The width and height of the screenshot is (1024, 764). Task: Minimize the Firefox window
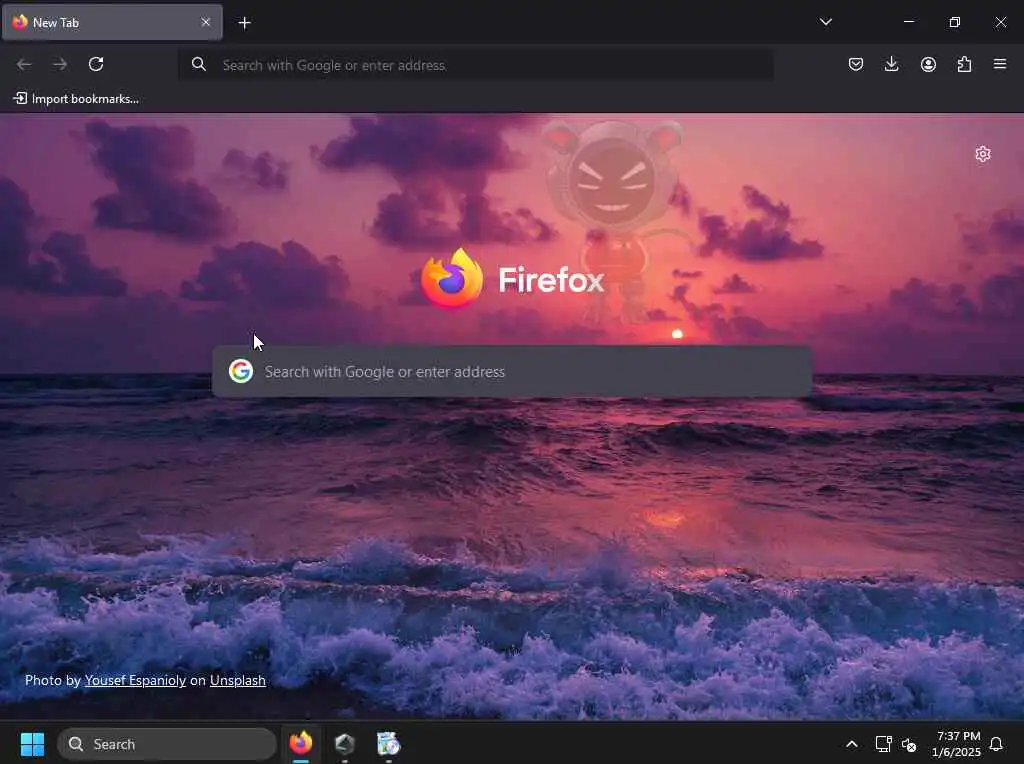coord(908,22)
